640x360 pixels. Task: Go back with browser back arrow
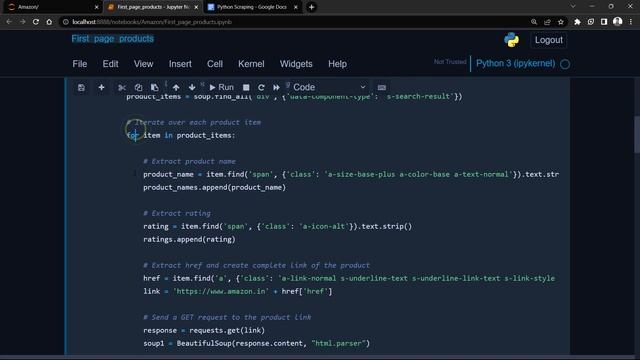(x=9, y=22)
